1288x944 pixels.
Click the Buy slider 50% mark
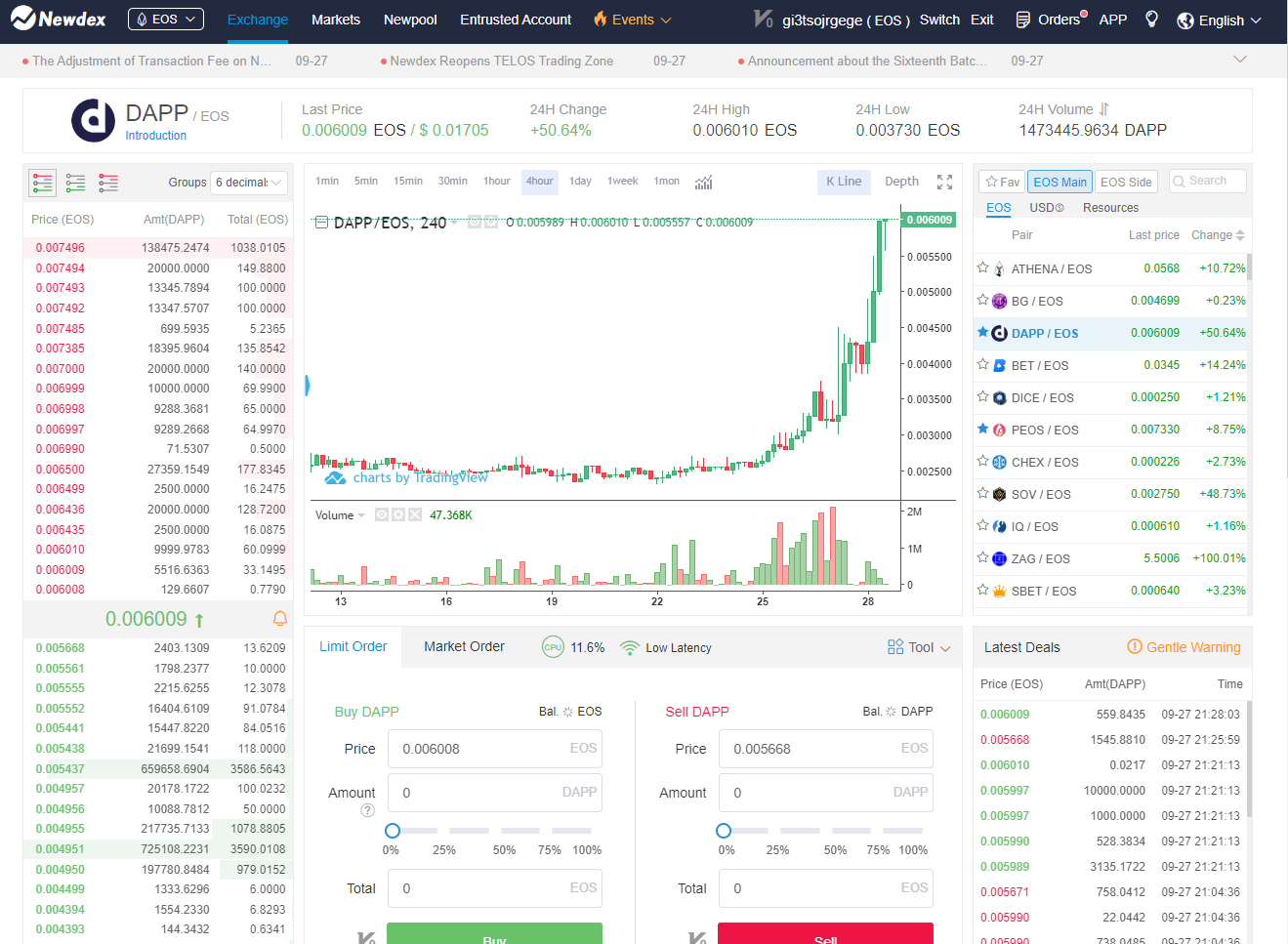tap(504, 850)
